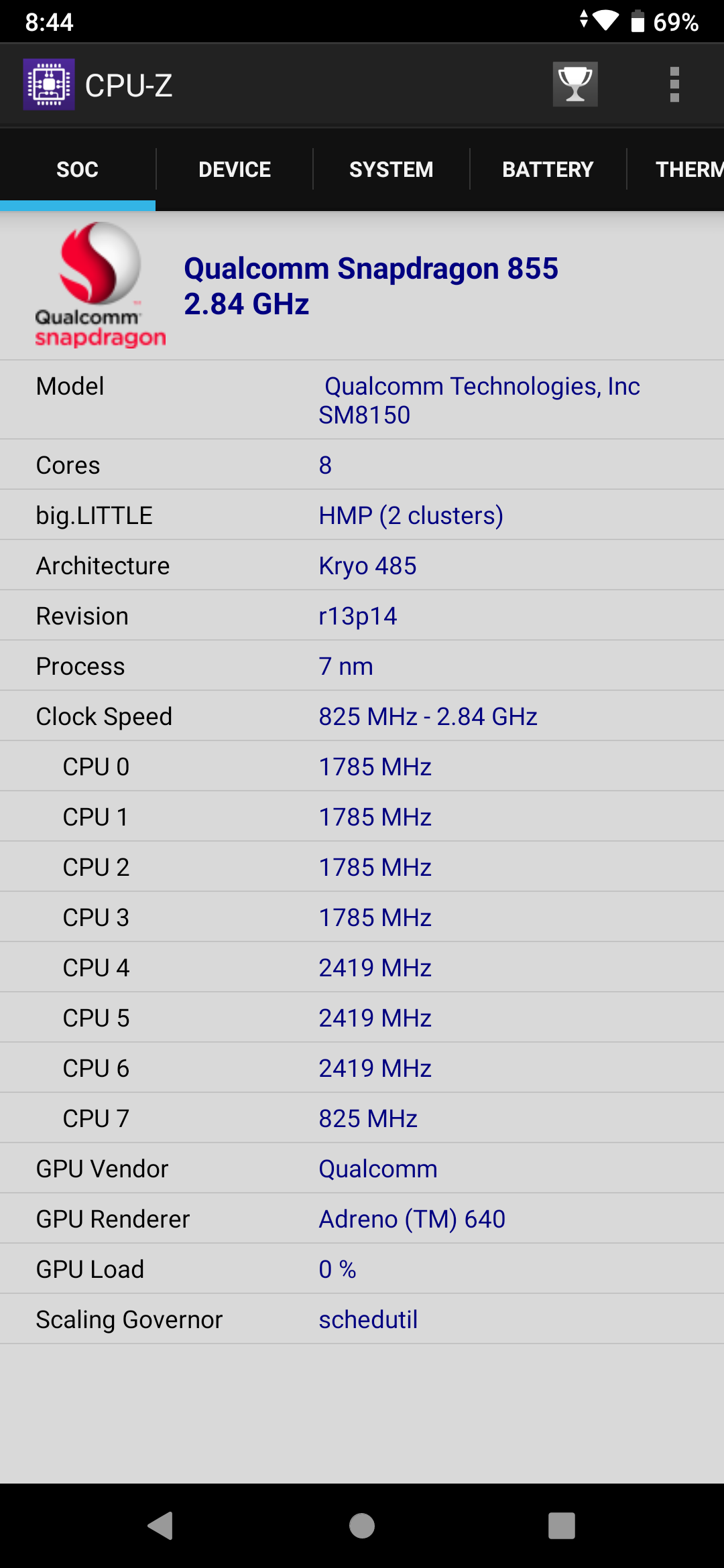The width and height of the screenshot is (724, 1568).
Task: Tap the Qualcomm Snapdragon logo
Action: click(100, 285)
